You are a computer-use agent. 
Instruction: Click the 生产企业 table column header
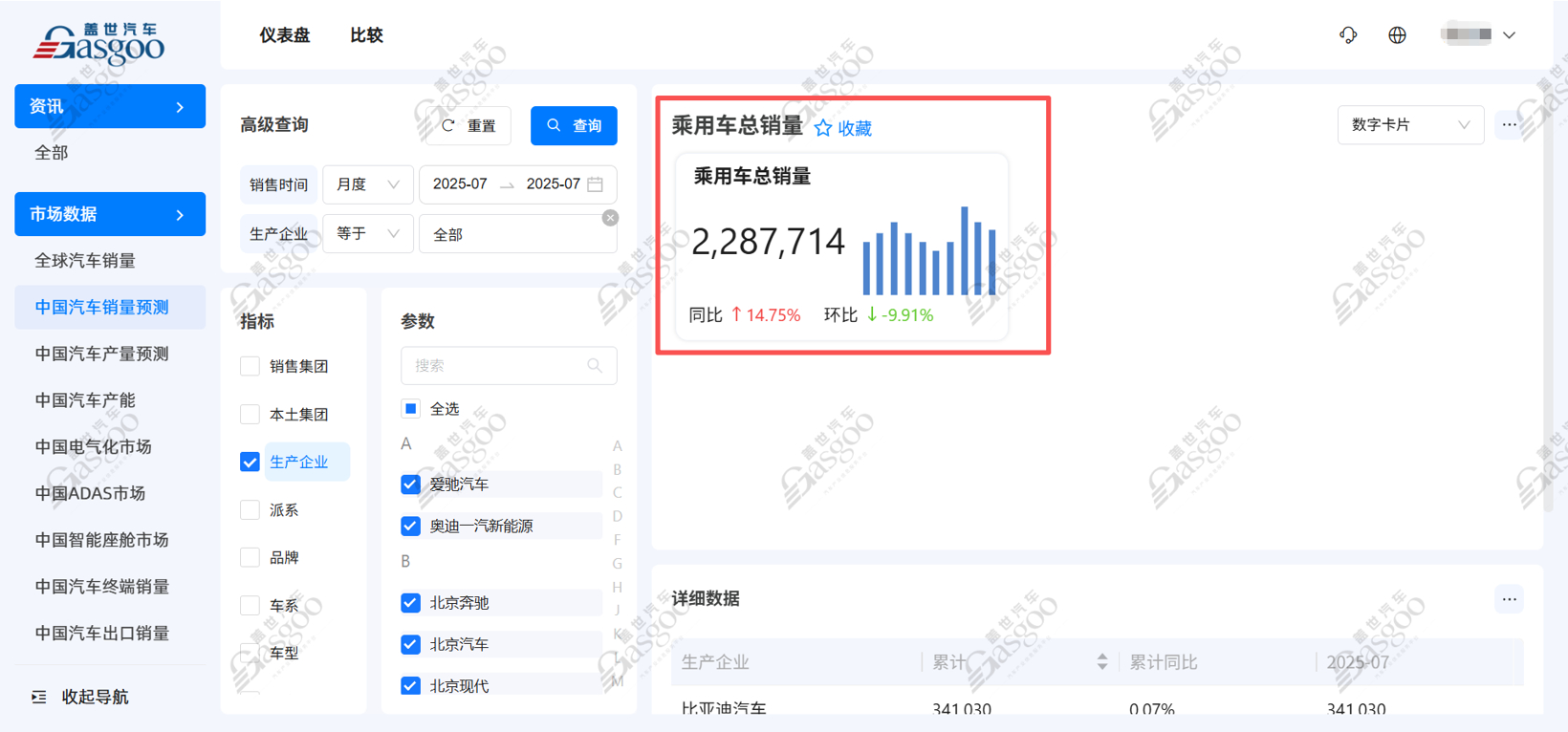click(x=715, y=662)
